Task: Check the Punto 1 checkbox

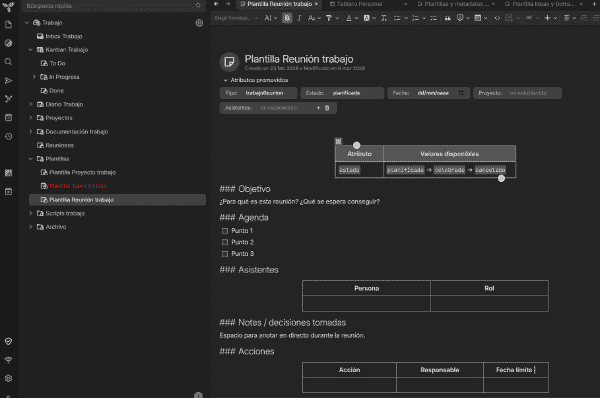Action: click(x=225, y=231)
